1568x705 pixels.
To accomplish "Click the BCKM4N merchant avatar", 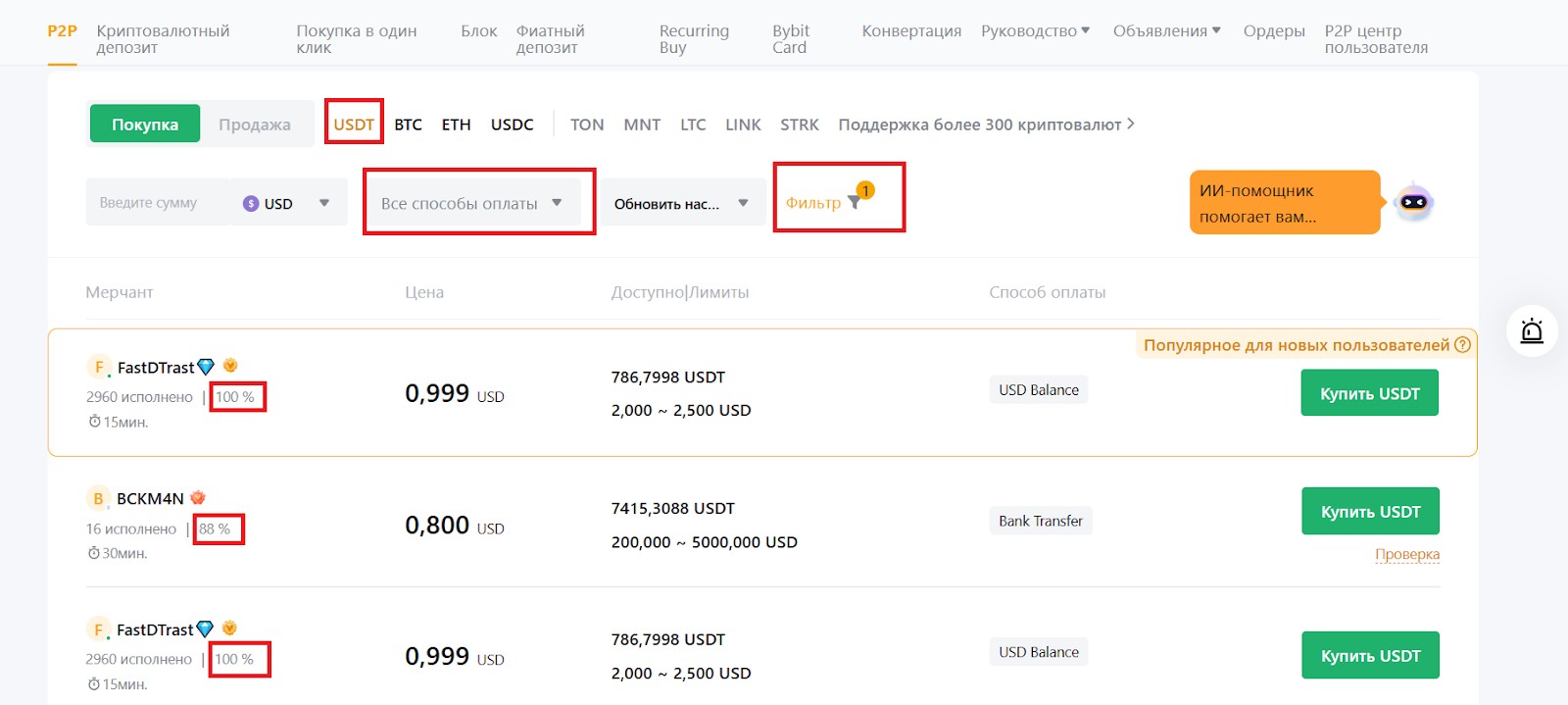I will click(98, 498).
